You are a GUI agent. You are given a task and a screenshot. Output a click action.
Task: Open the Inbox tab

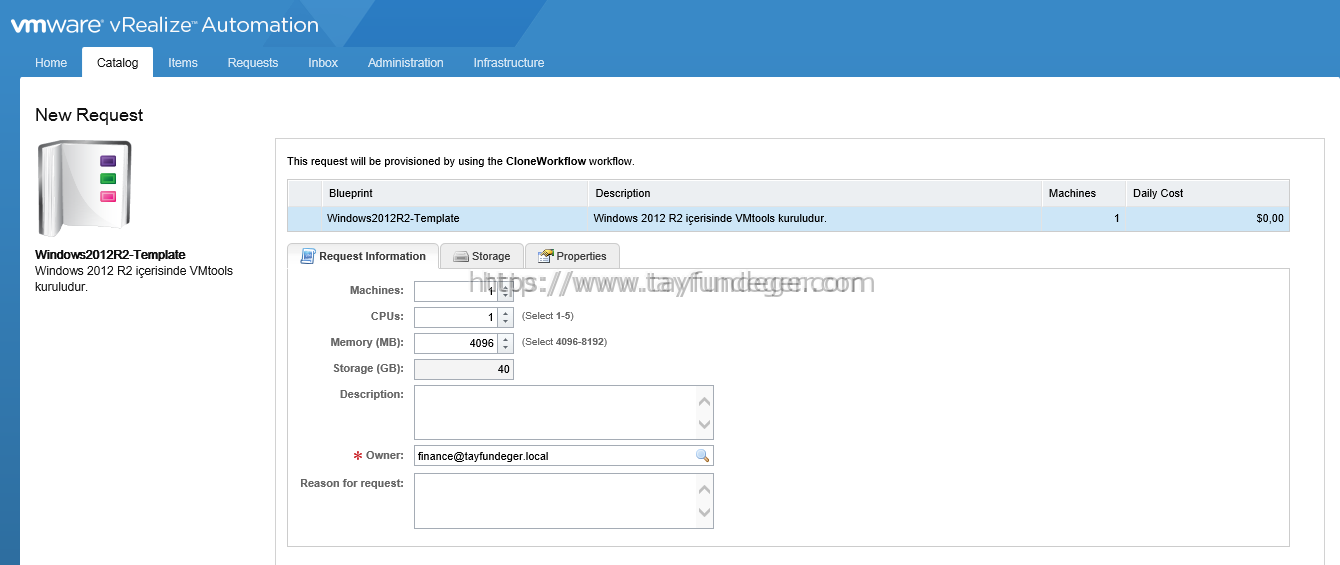[x=323, y=62]
